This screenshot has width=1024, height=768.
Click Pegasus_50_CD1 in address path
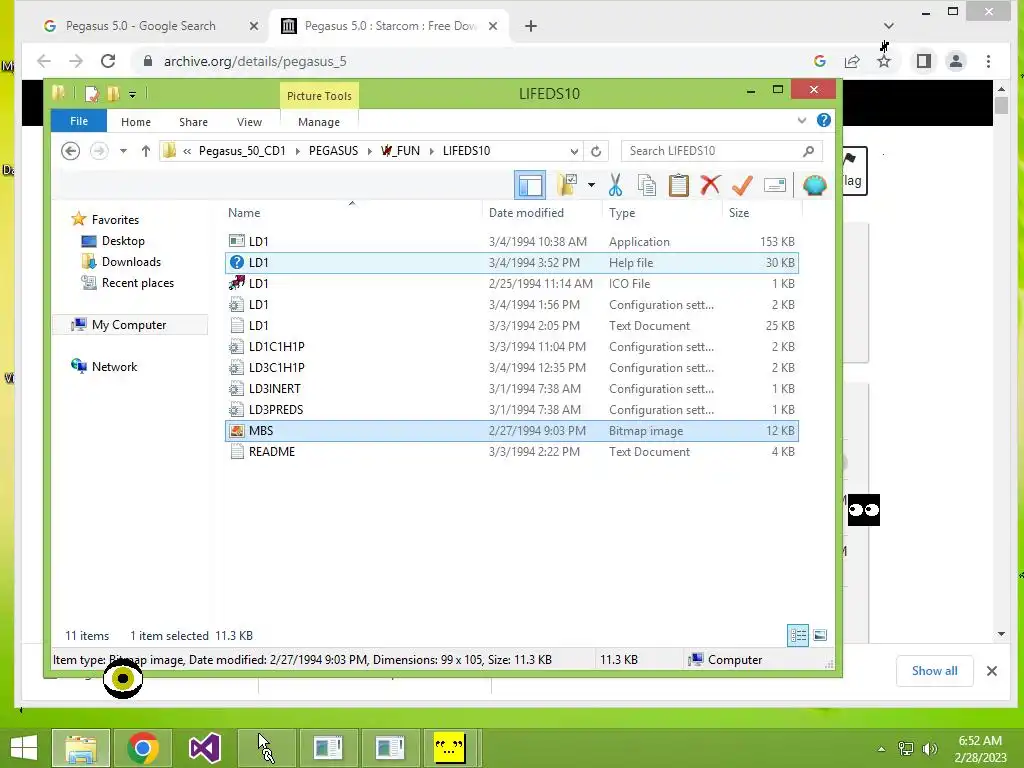pyautogui.click(x=242, y=151)
